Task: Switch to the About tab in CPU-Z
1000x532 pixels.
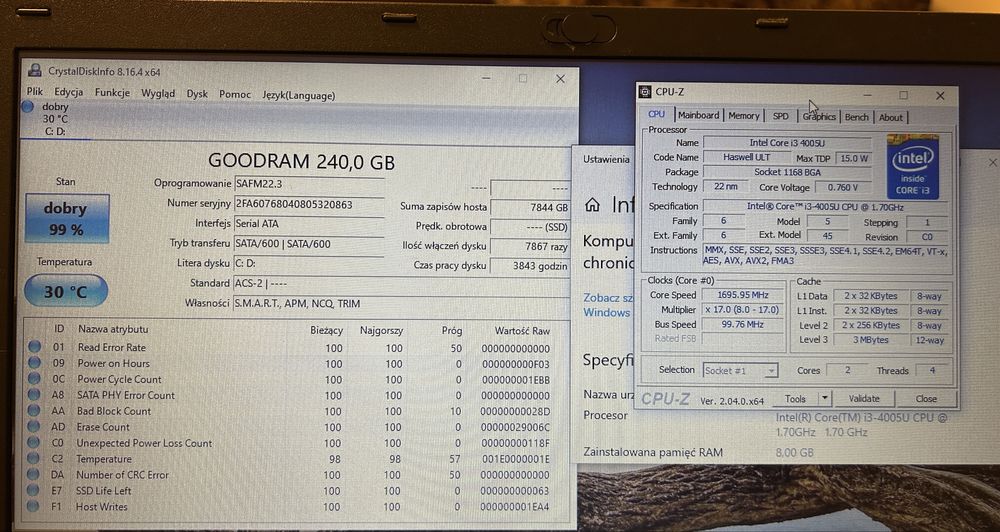Action: (x=890, y=117)
